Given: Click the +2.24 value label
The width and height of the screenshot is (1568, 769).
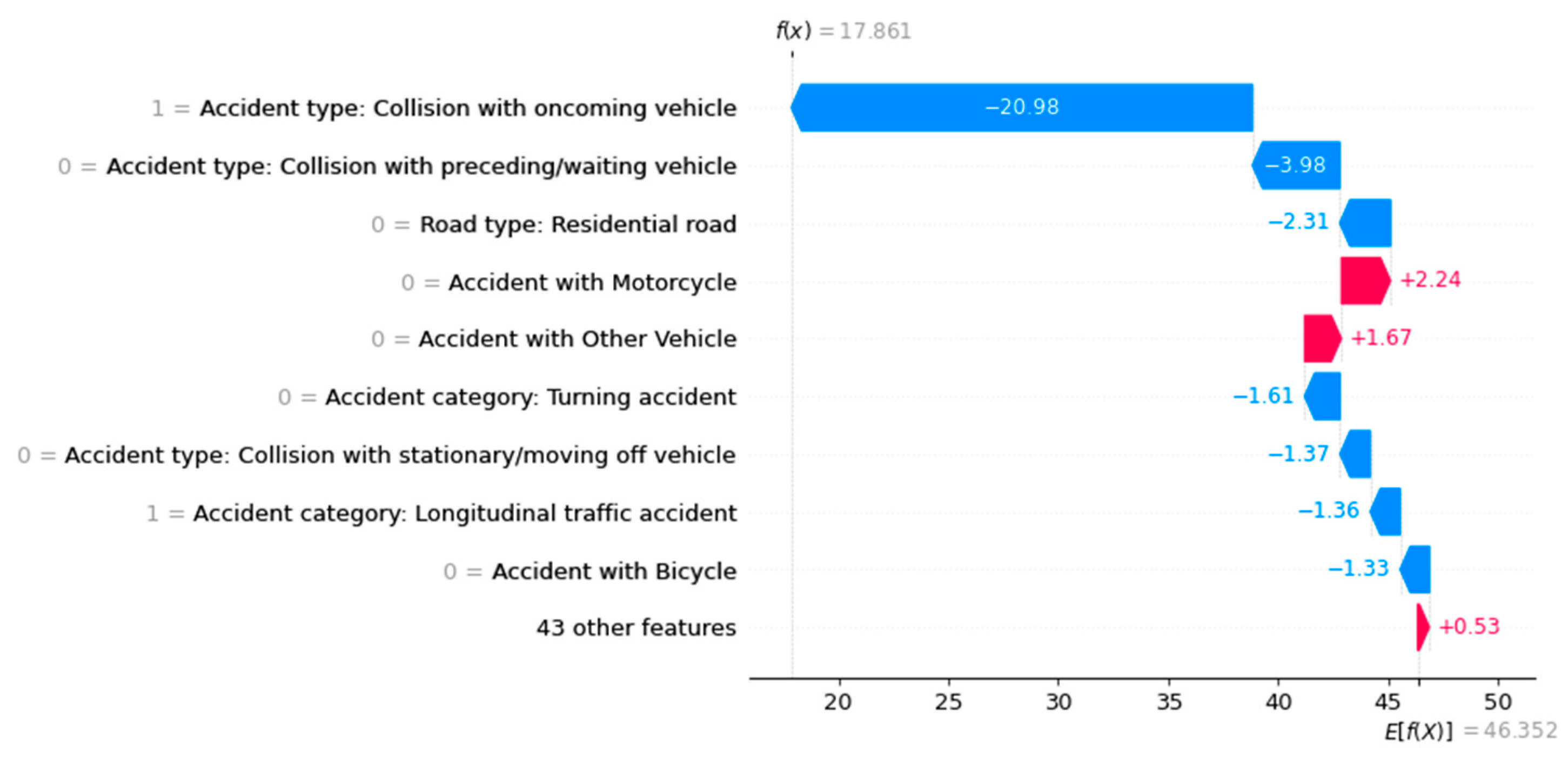Looking at the screenshot, I should pyautogui.click(x=1430, y=279).
